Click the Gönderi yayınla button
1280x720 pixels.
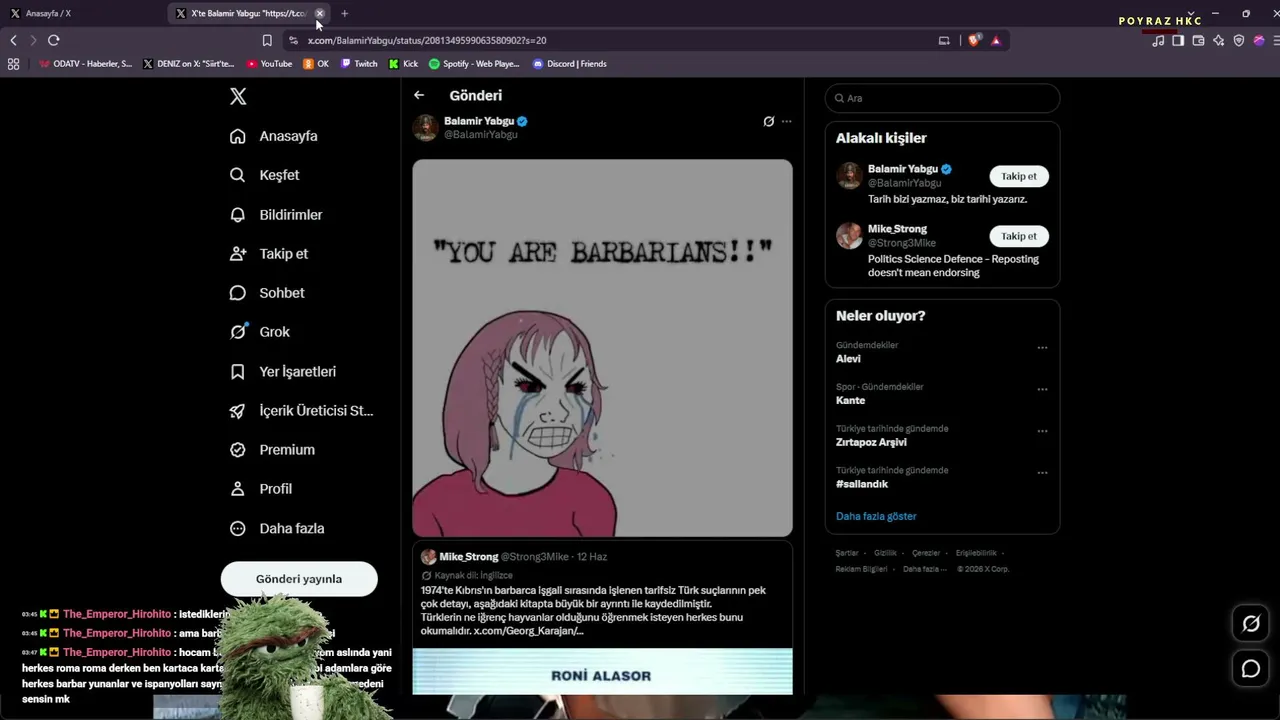[299, 579]
